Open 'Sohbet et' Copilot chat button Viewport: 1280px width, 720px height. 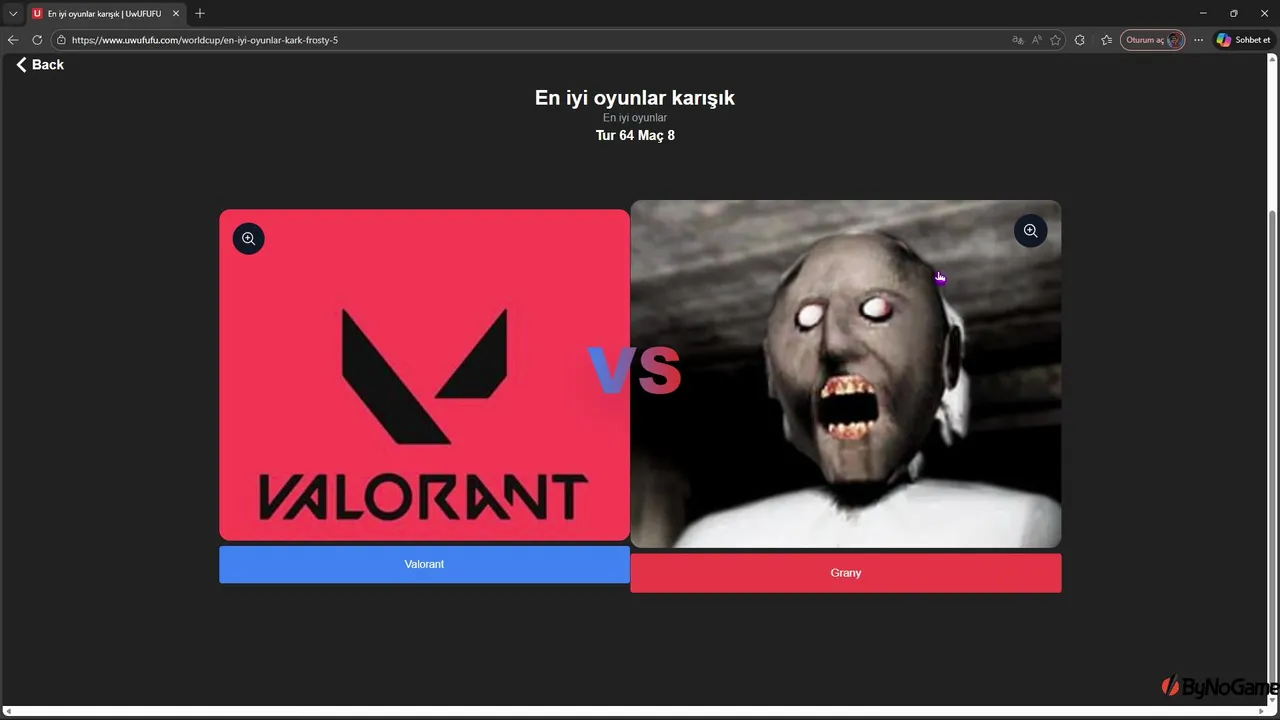pyautogui.click(x=1243, y=40)
